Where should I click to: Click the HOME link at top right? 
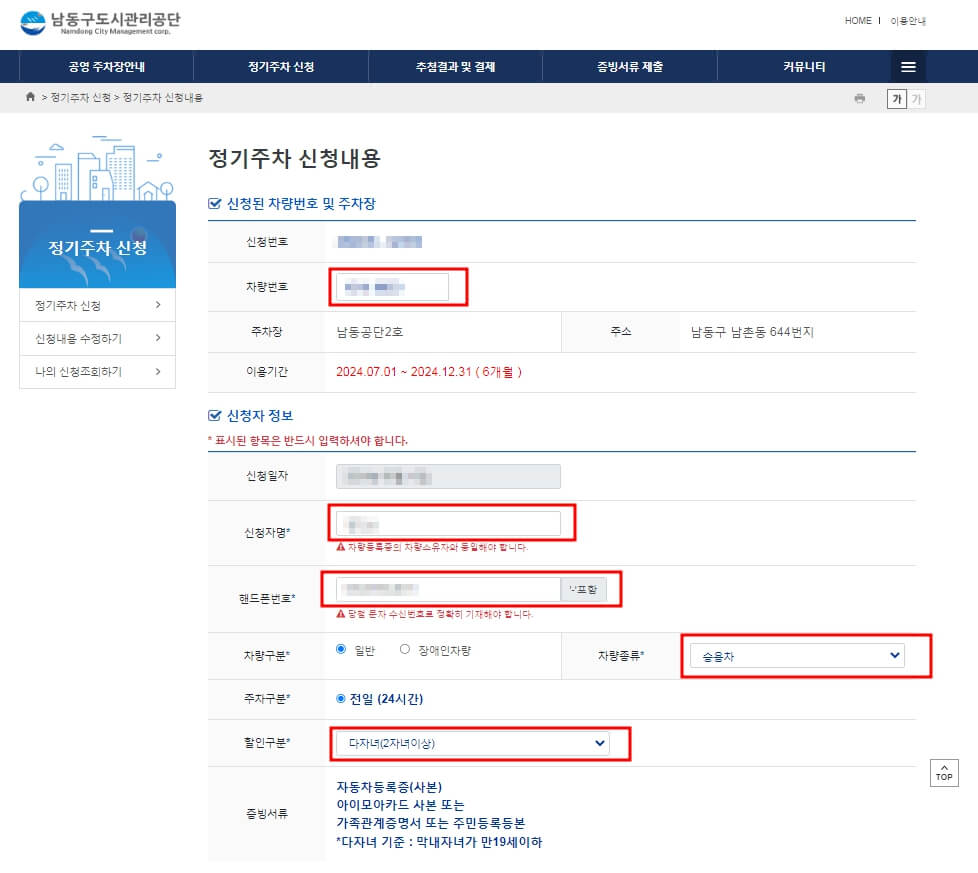pos(857,20)
